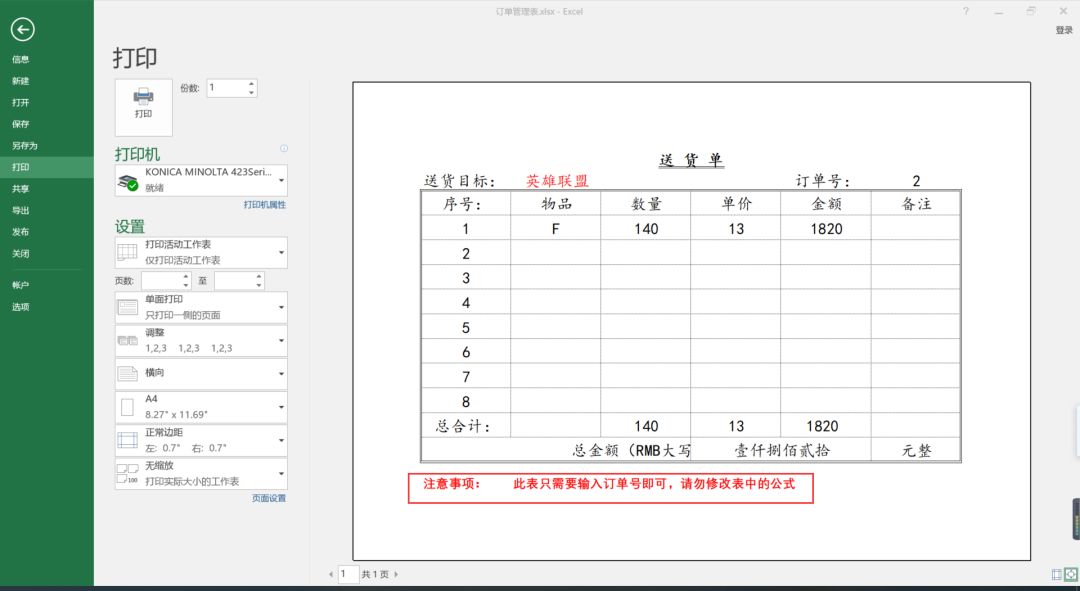
Task: Open the landscape orientation dropdown
Action: pyautogui.click(x=201, y=373)
